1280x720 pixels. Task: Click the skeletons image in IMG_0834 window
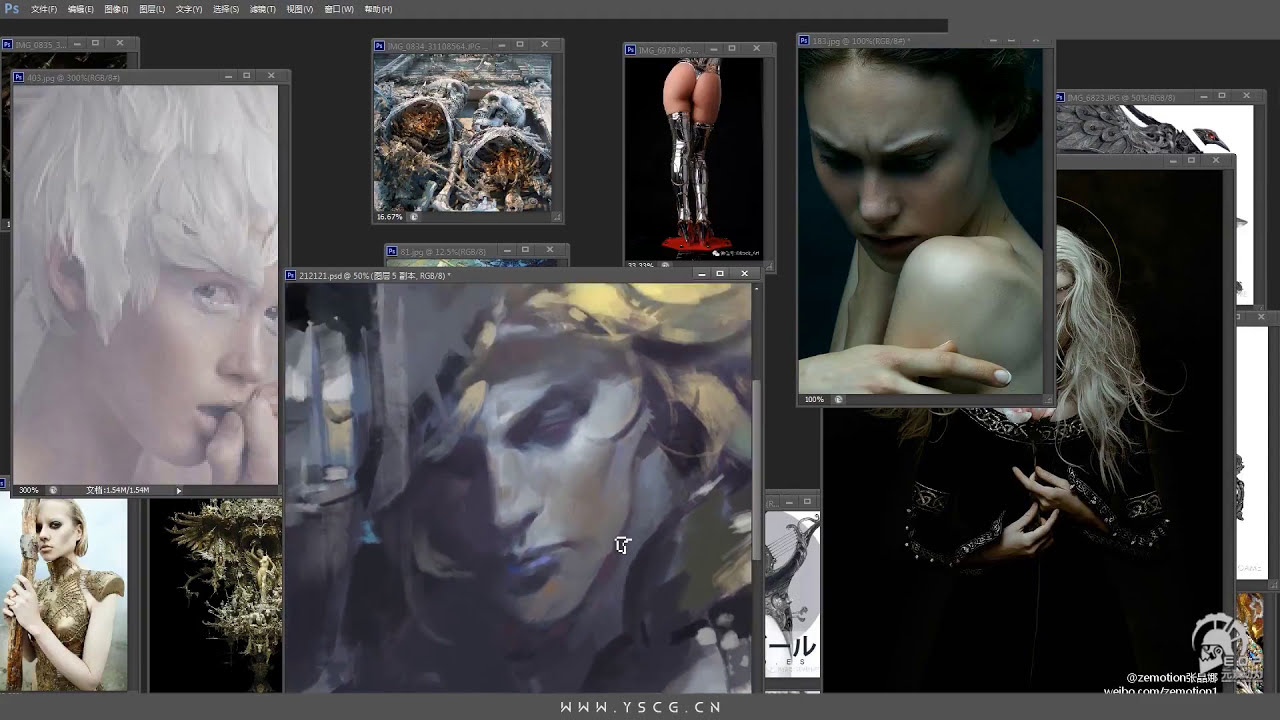[462, 132]
